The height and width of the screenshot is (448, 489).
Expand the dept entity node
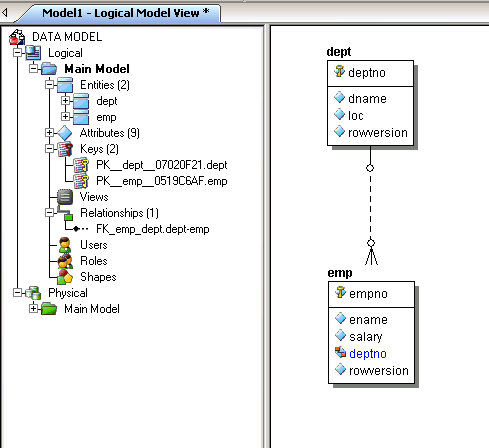65,100
